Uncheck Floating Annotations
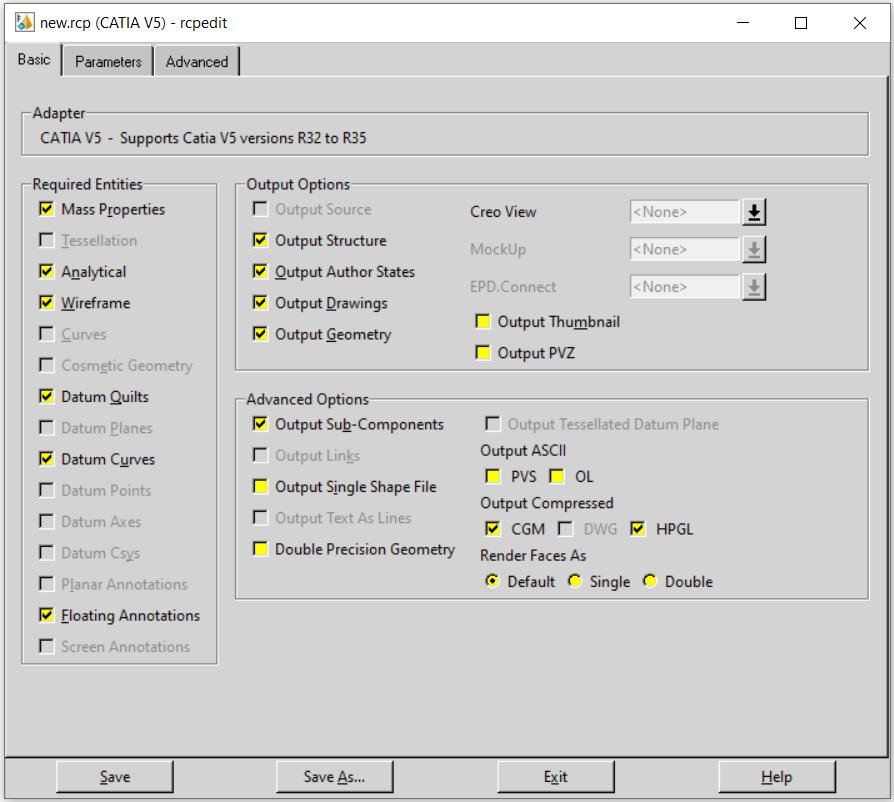This screenshot has width=894, height=802. (46, 615)
